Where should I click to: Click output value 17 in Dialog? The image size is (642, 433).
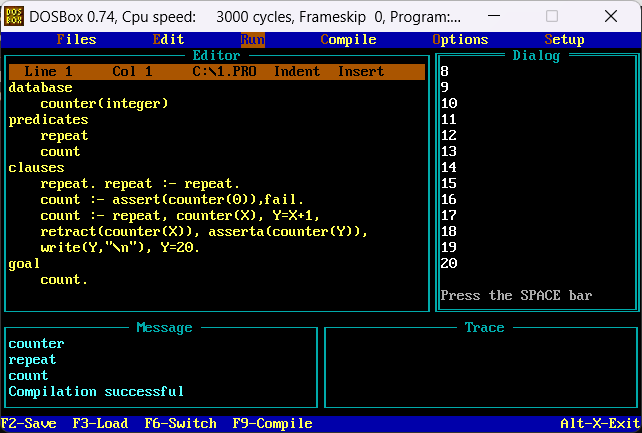(449, 216)
